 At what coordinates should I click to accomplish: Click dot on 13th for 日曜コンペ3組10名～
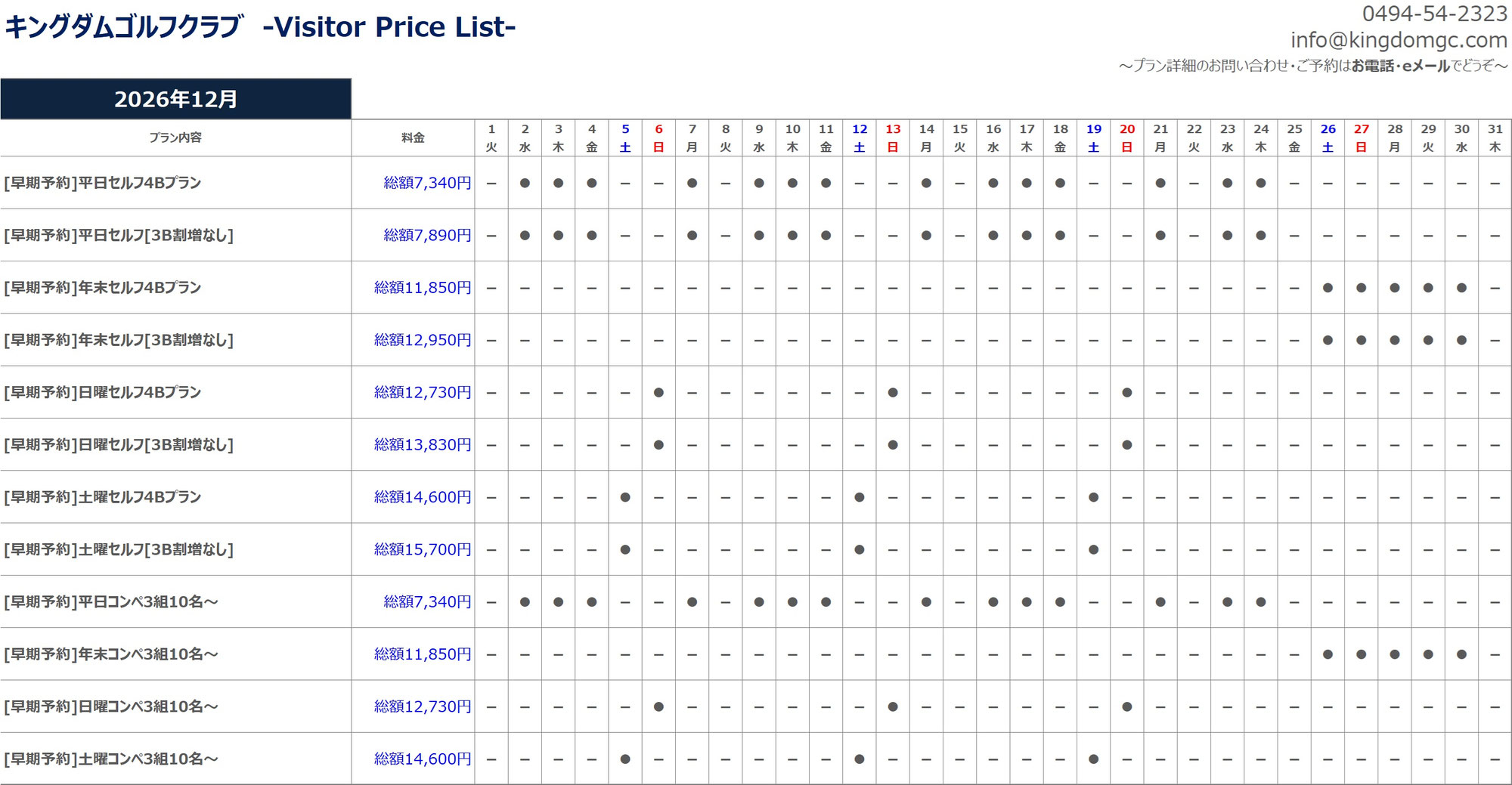[893, 706]
